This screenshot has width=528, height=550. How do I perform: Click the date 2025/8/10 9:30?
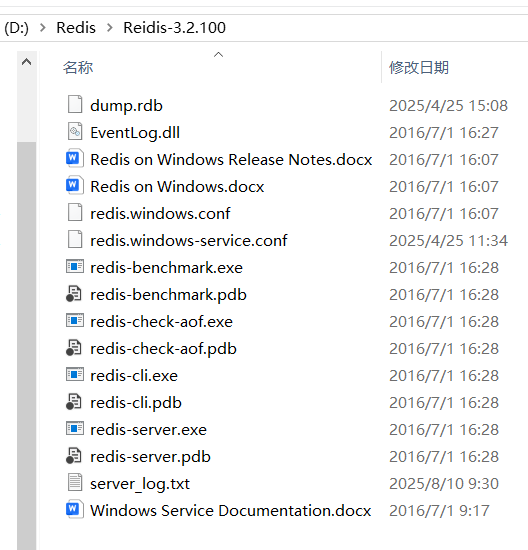pos(444,484)
